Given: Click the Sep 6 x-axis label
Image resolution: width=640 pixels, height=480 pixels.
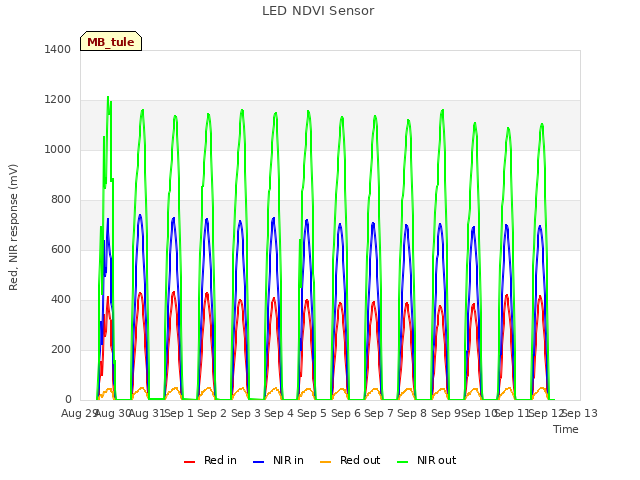Looking at the screenshot, I should point(346,413).
